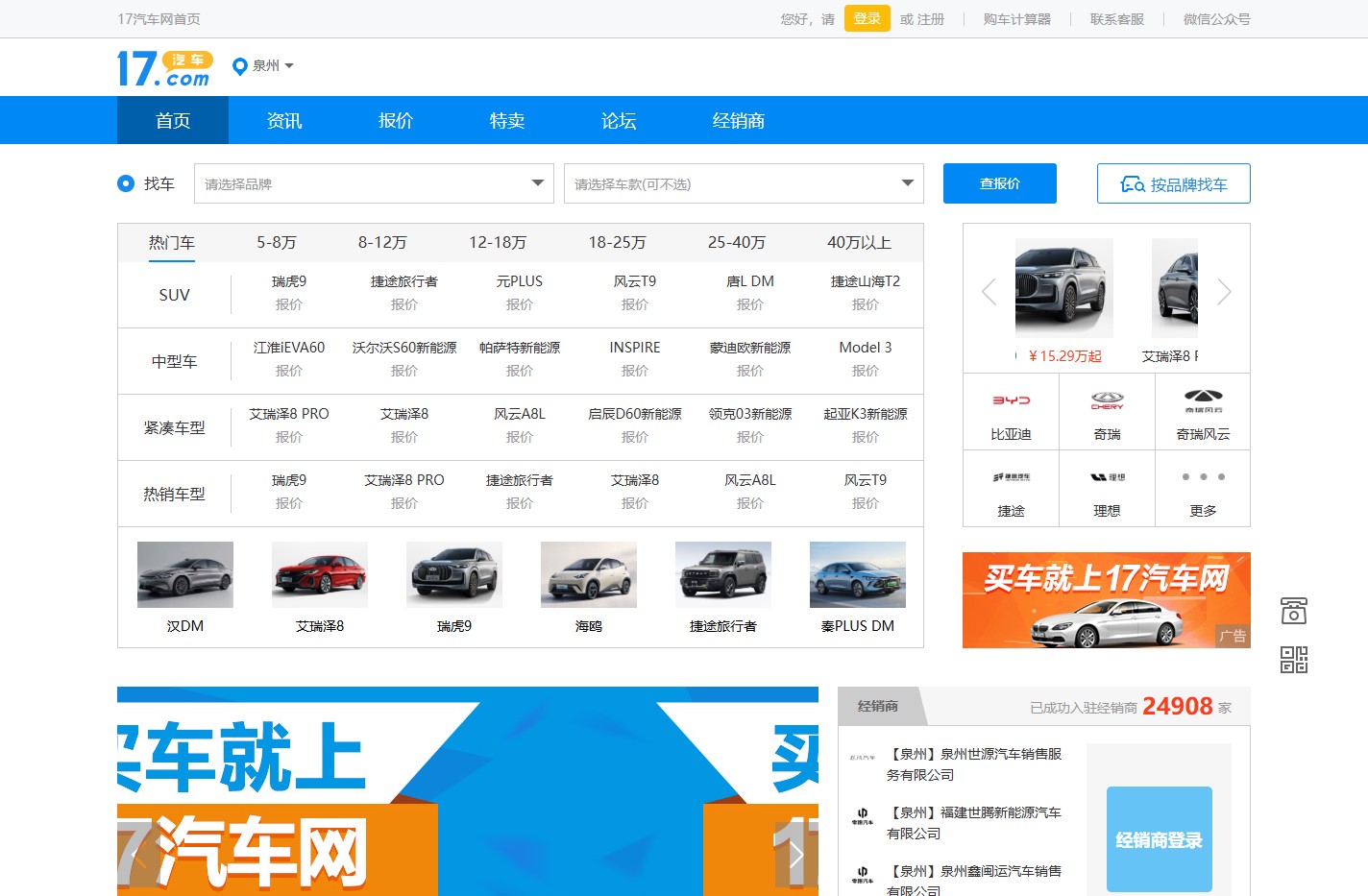Click the carousel car priced ￥15.29万起

click(1064, 288)
